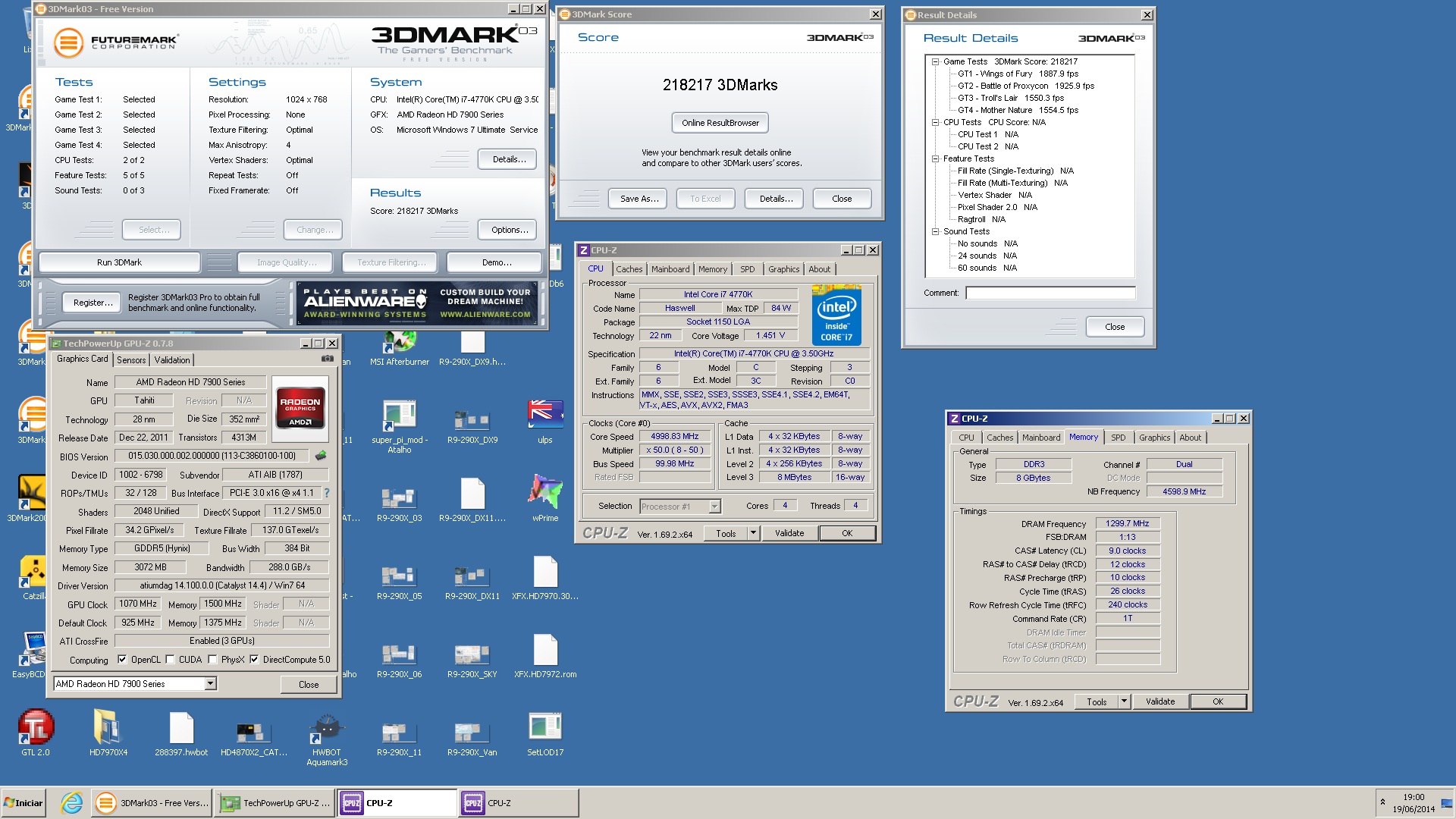Launch the SetLOD17 desktop icon

pos(544,734)
